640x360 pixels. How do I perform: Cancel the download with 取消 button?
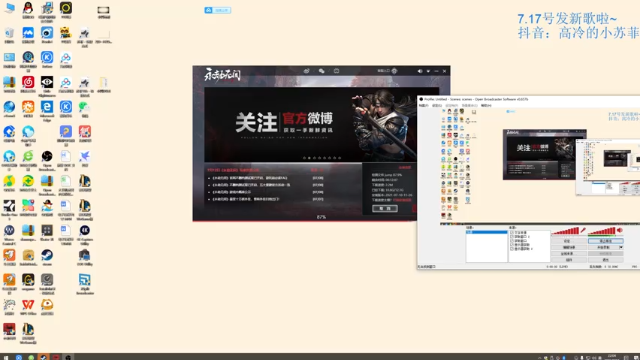click(384, 209)
